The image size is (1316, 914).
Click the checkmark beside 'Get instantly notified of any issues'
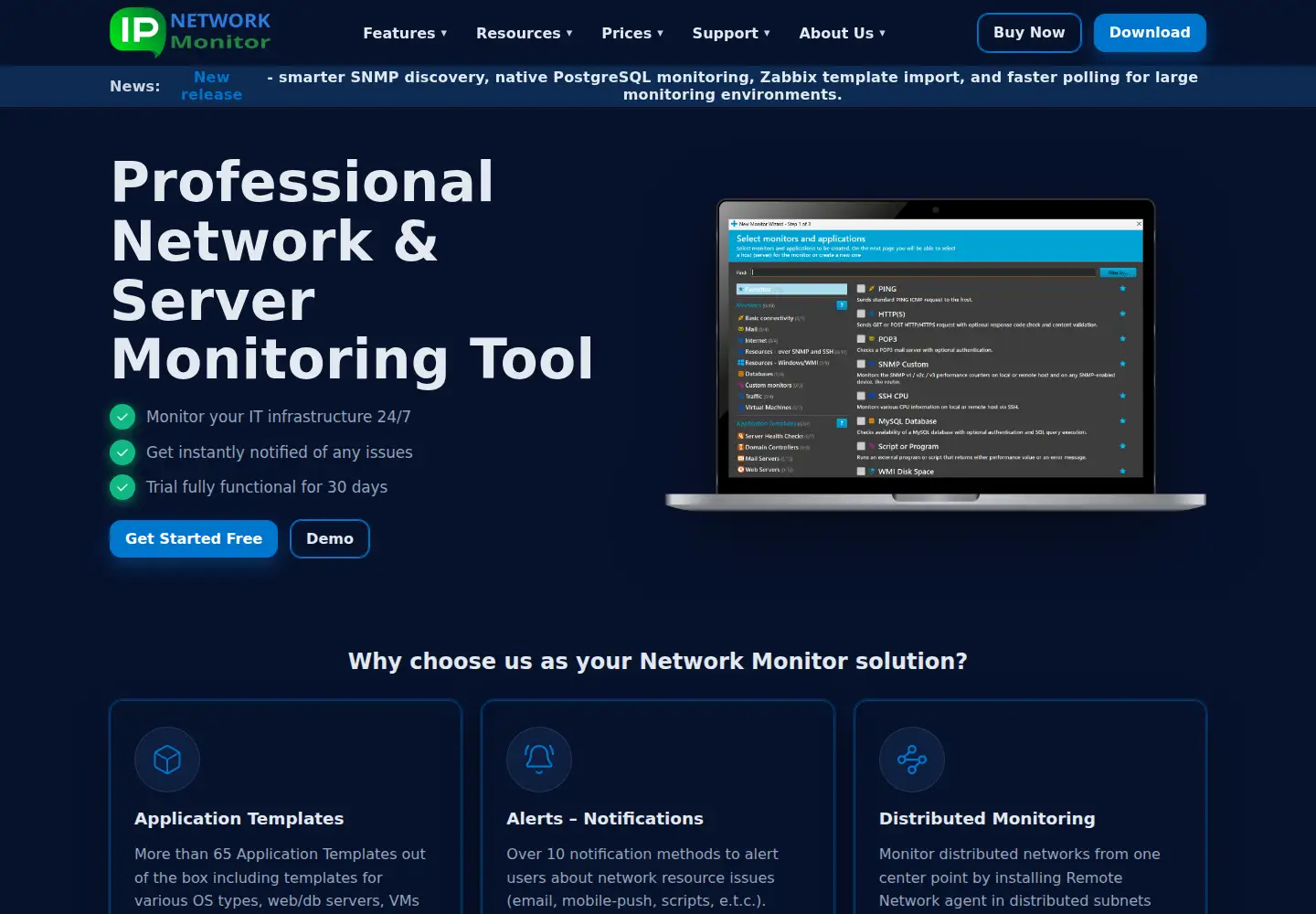(122, 452)
